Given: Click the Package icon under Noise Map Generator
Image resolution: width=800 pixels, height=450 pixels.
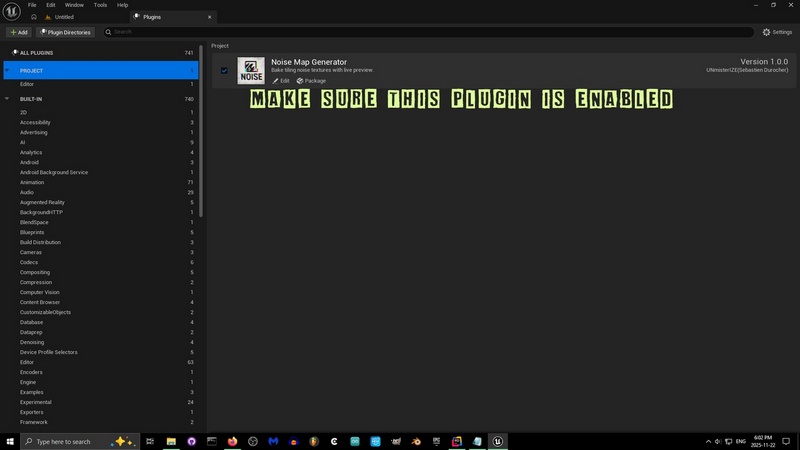Looking at the screenshot, I should click(299, 81).
